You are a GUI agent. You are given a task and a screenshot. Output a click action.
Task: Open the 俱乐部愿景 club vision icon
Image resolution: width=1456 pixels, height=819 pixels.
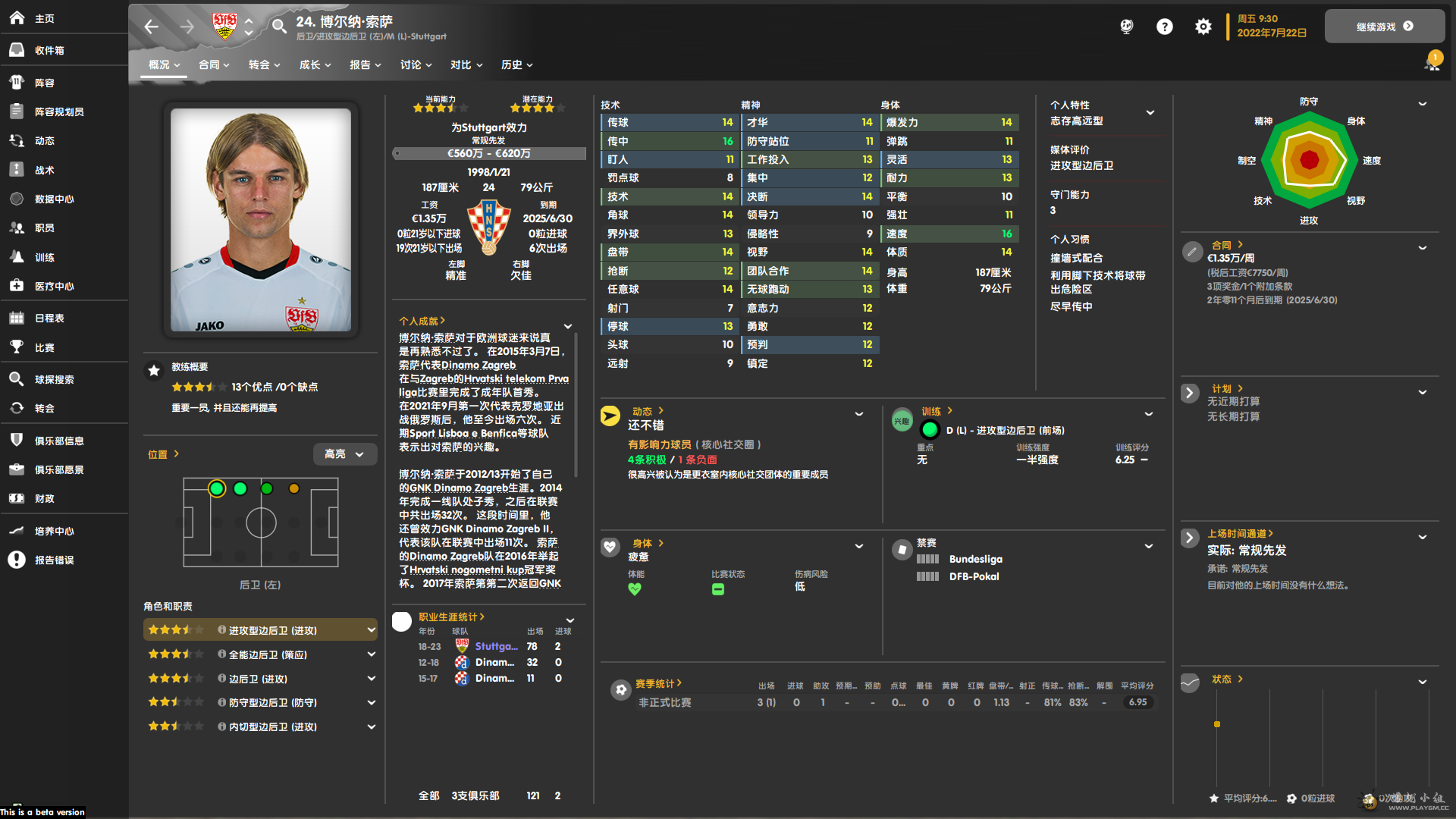click(x=17, y=469)
